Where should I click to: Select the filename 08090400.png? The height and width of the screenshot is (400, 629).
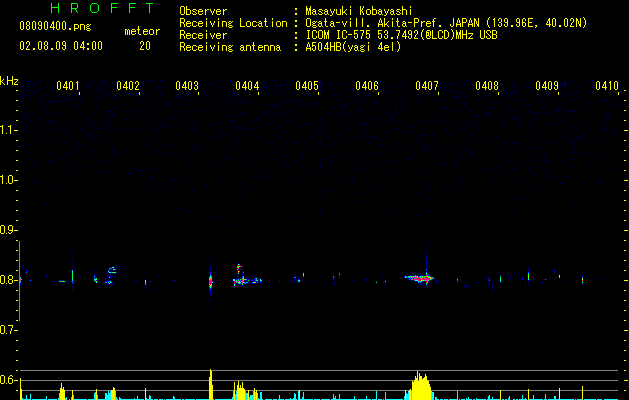coord(55,26)
